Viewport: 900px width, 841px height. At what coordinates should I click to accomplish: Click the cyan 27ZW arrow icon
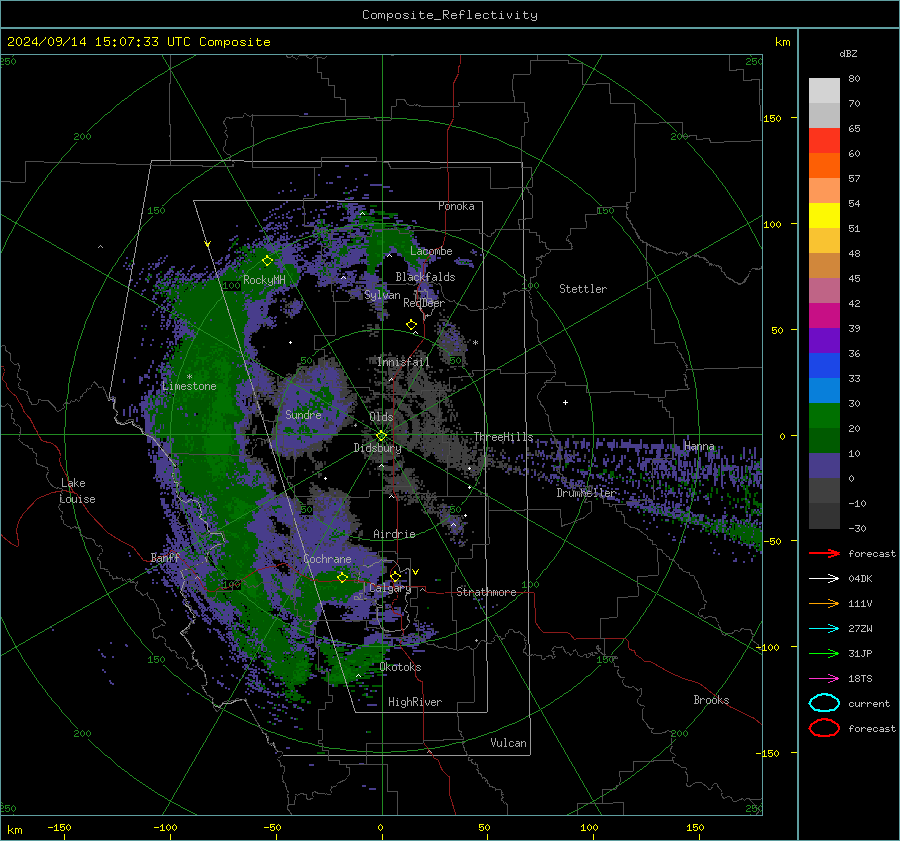(x=824, y=629)
